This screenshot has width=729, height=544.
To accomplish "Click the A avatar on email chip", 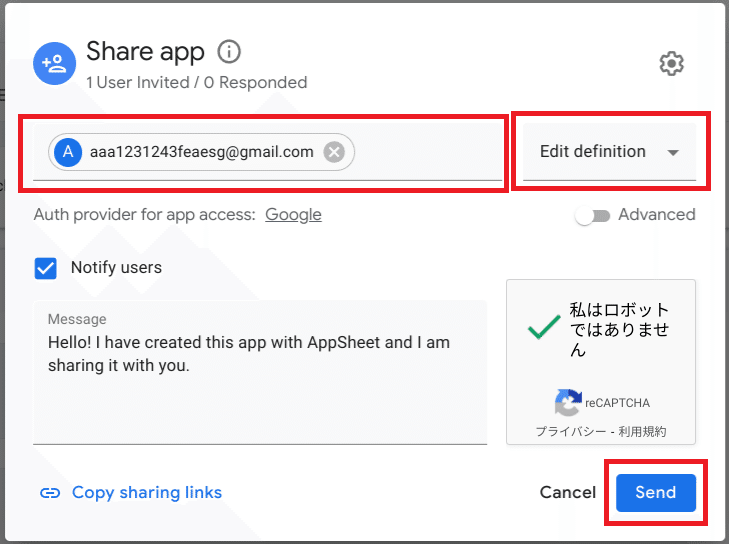I will (x=68, y=152).
